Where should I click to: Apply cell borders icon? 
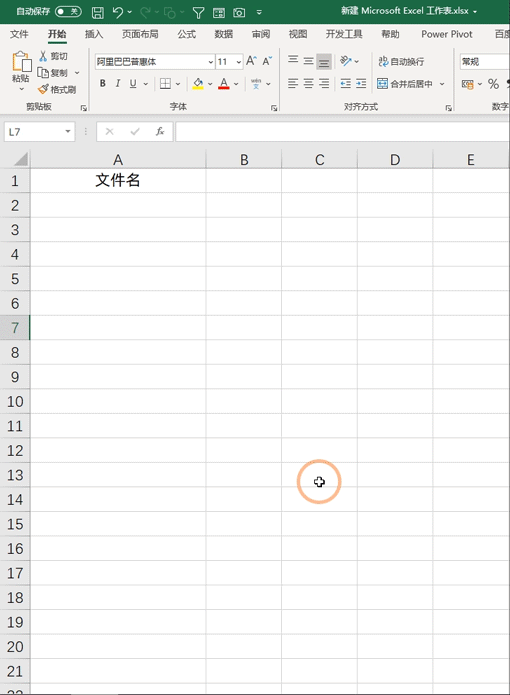(165, 83)
